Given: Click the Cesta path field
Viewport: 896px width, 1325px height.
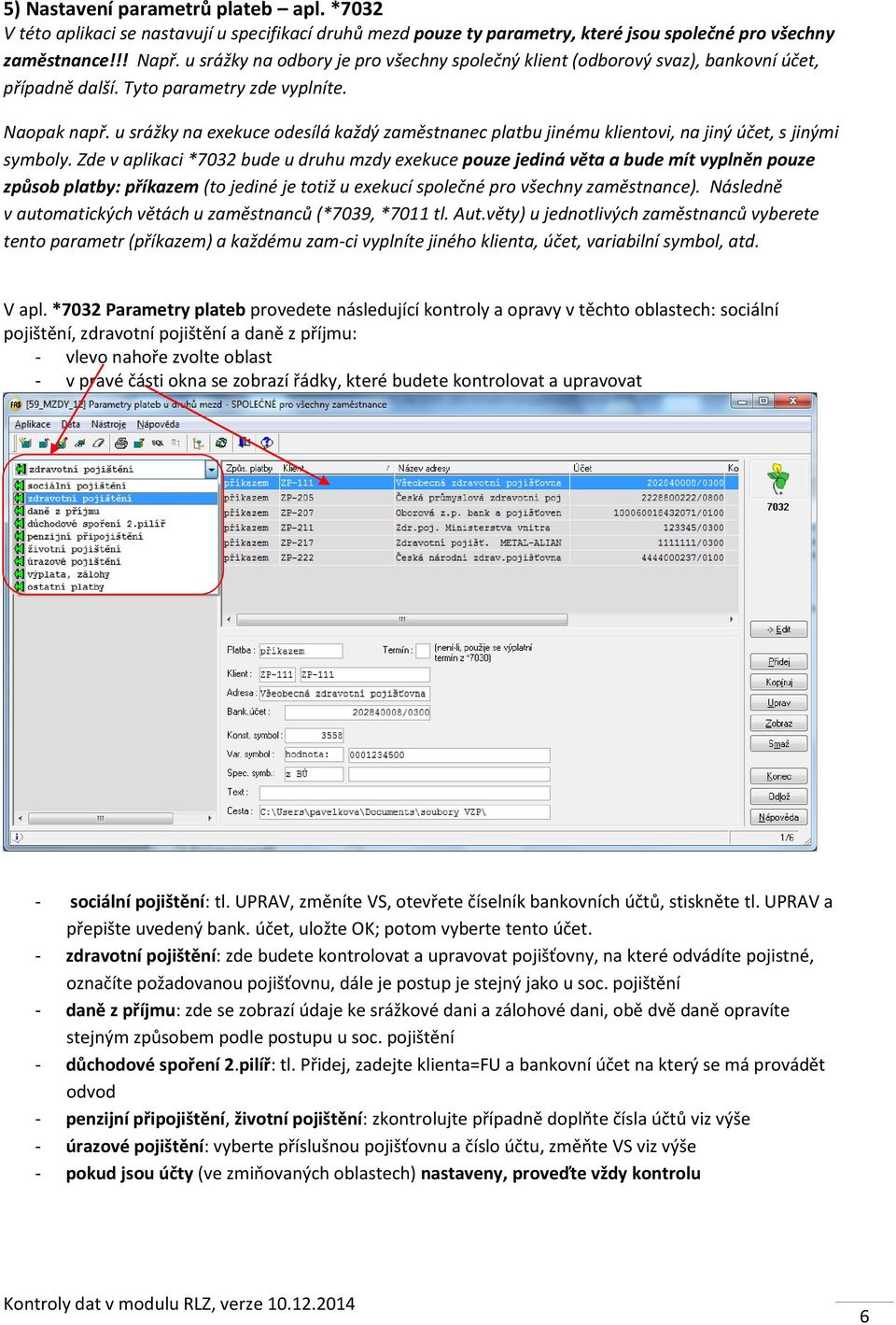Looking at the screenshot, I should pyautogui.click(x=404, y=811).
